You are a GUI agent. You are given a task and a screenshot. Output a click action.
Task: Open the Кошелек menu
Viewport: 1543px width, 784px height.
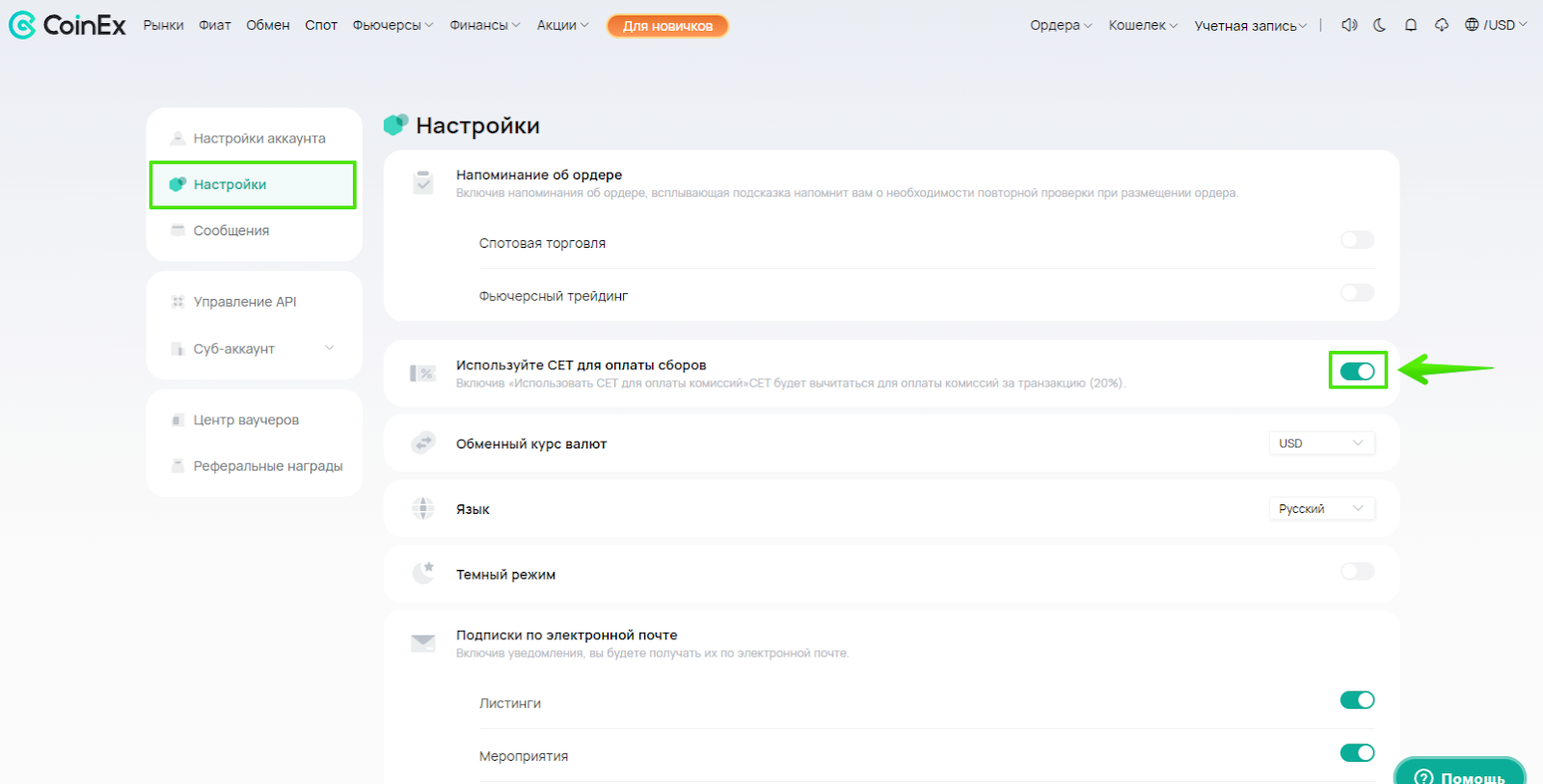click(1142, 25)
